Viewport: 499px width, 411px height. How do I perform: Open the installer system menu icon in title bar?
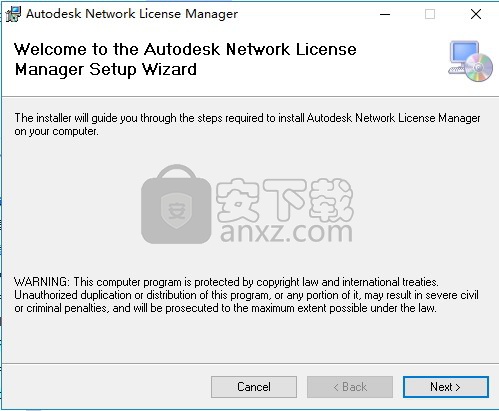[13, 14]
